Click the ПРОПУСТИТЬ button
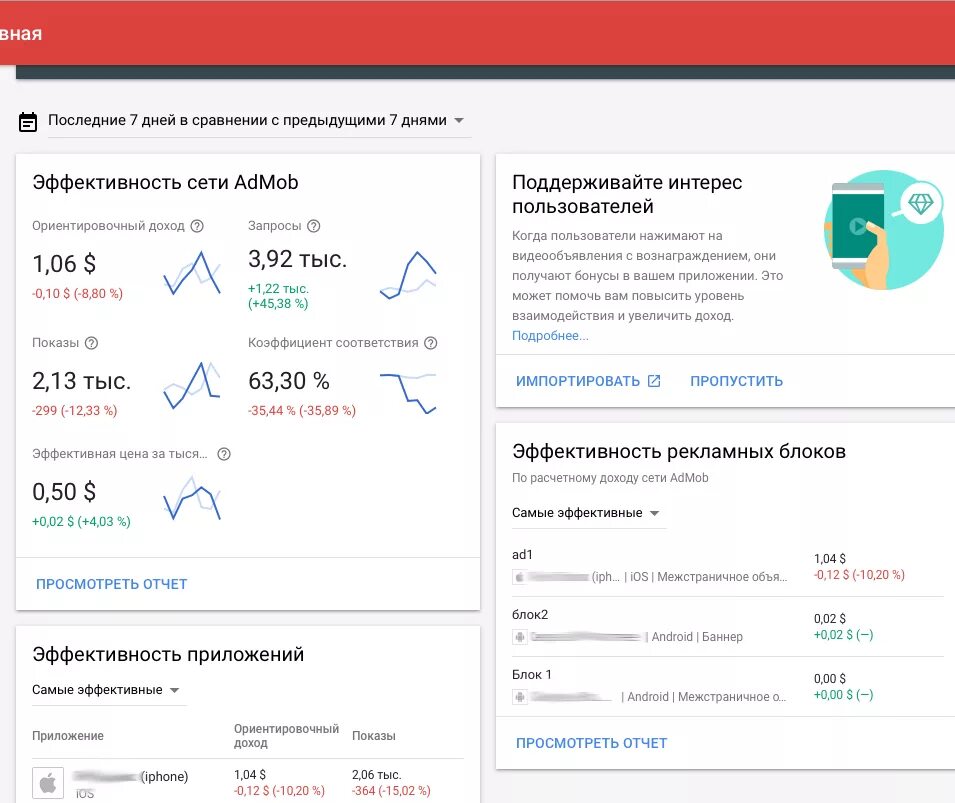This screenshot has width=955, height=803. pos(736,381)
